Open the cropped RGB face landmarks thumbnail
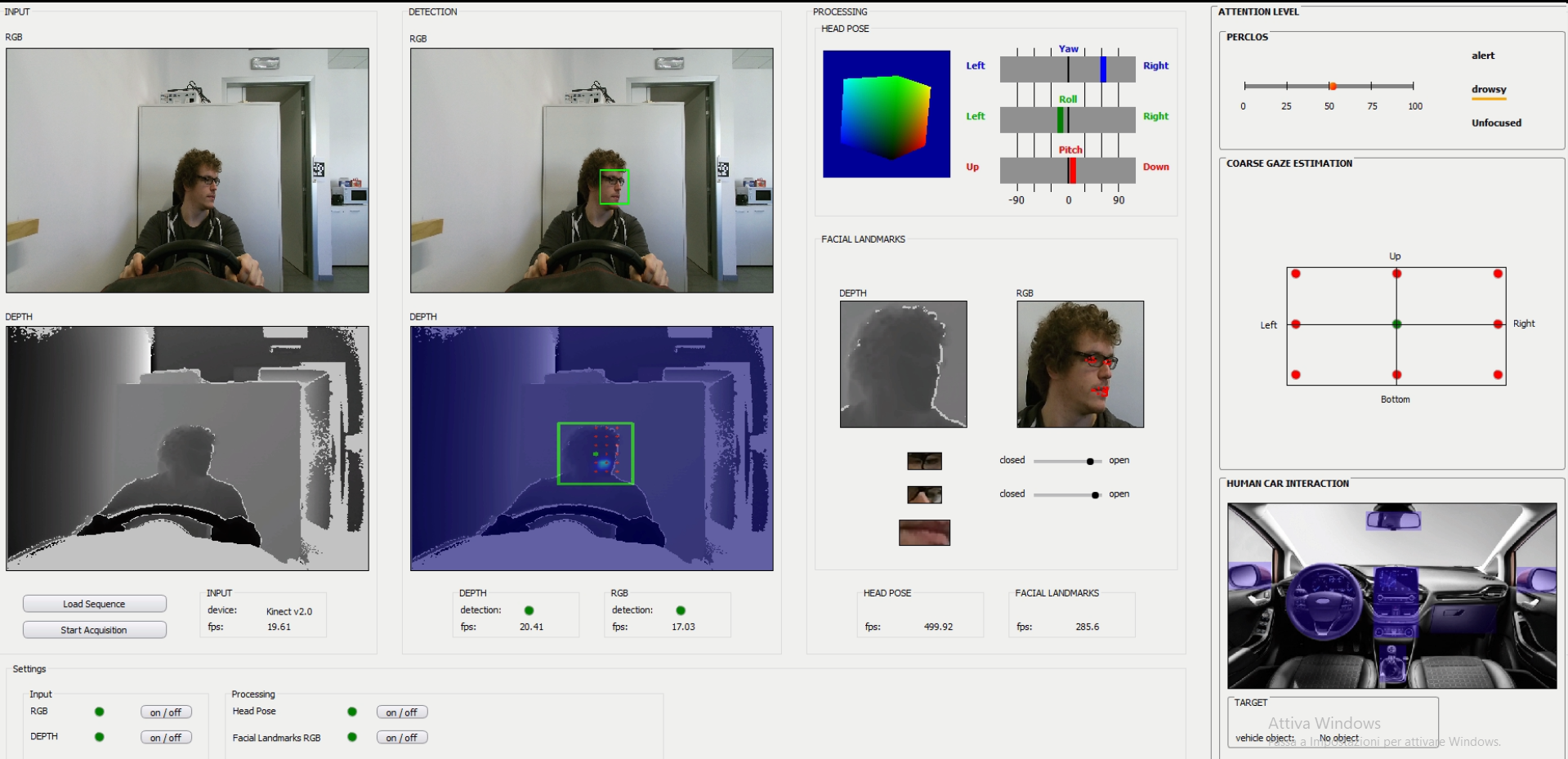Screen dimensions: 1568x759 1079,364
